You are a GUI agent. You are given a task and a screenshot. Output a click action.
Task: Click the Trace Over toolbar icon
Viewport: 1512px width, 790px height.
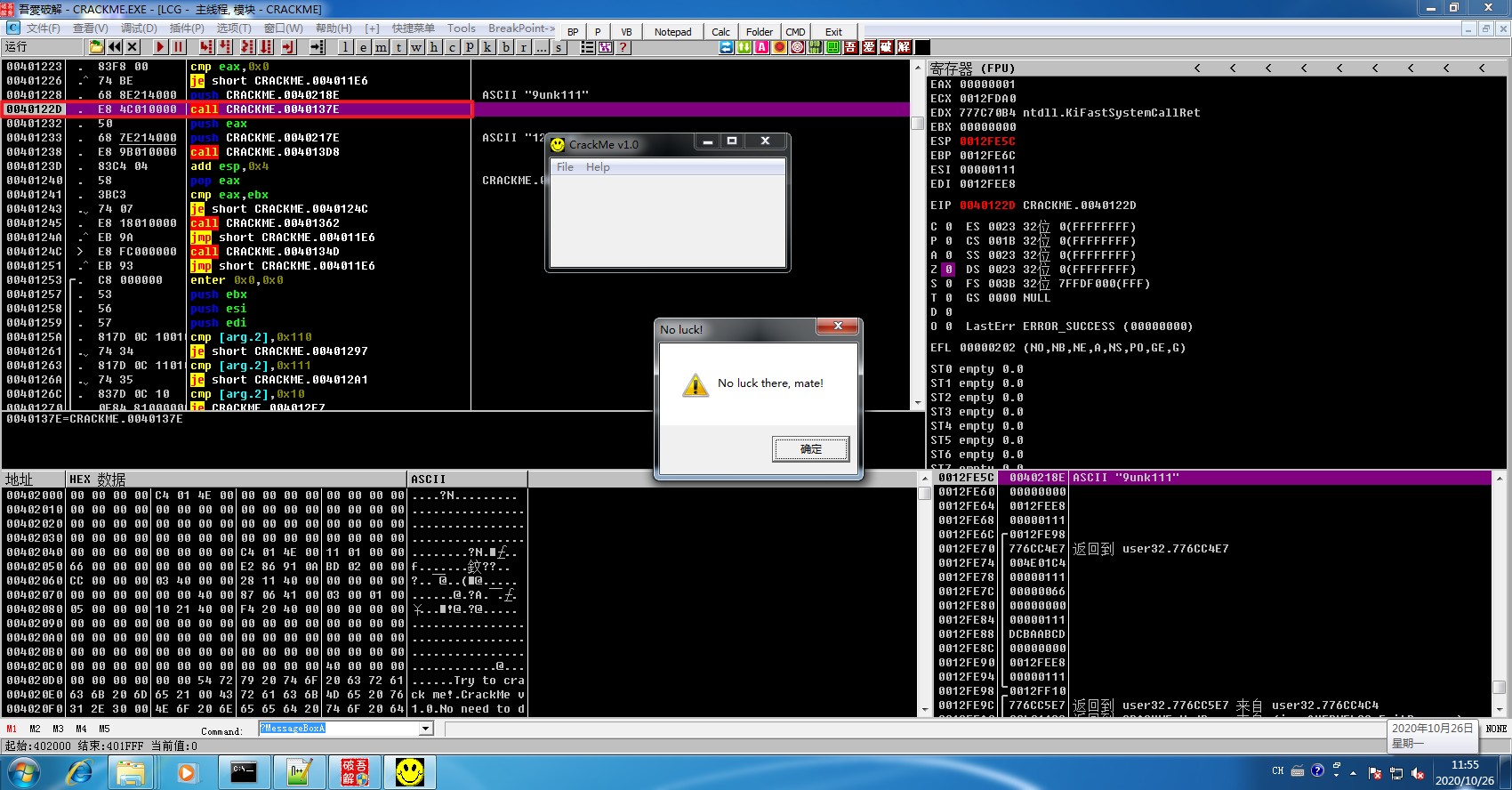click(266, 47)
